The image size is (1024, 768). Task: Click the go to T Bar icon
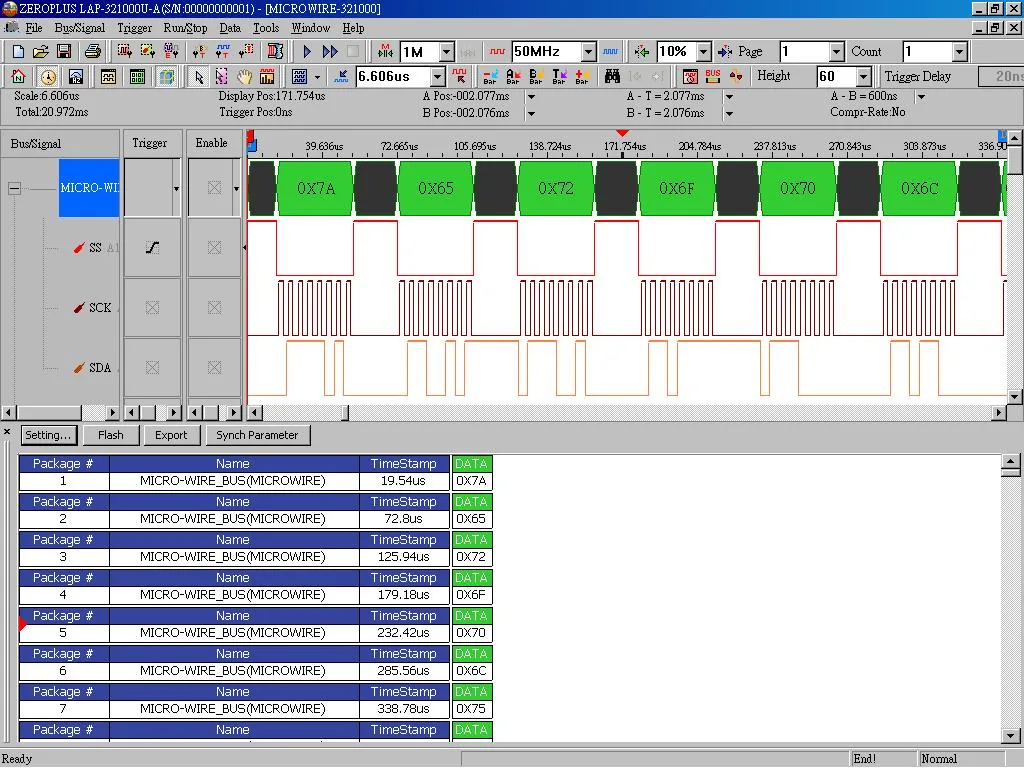coord(559,76)
